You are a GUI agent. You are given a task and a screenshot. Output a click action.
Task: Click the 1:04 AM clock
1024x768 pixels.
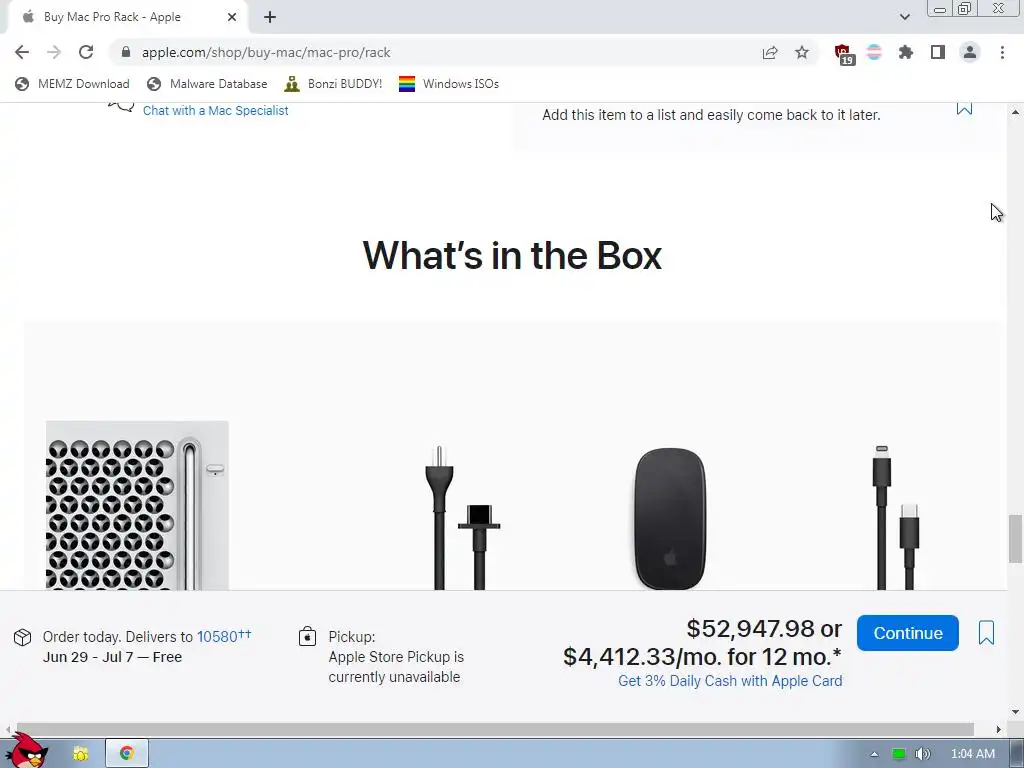point(972,754)
